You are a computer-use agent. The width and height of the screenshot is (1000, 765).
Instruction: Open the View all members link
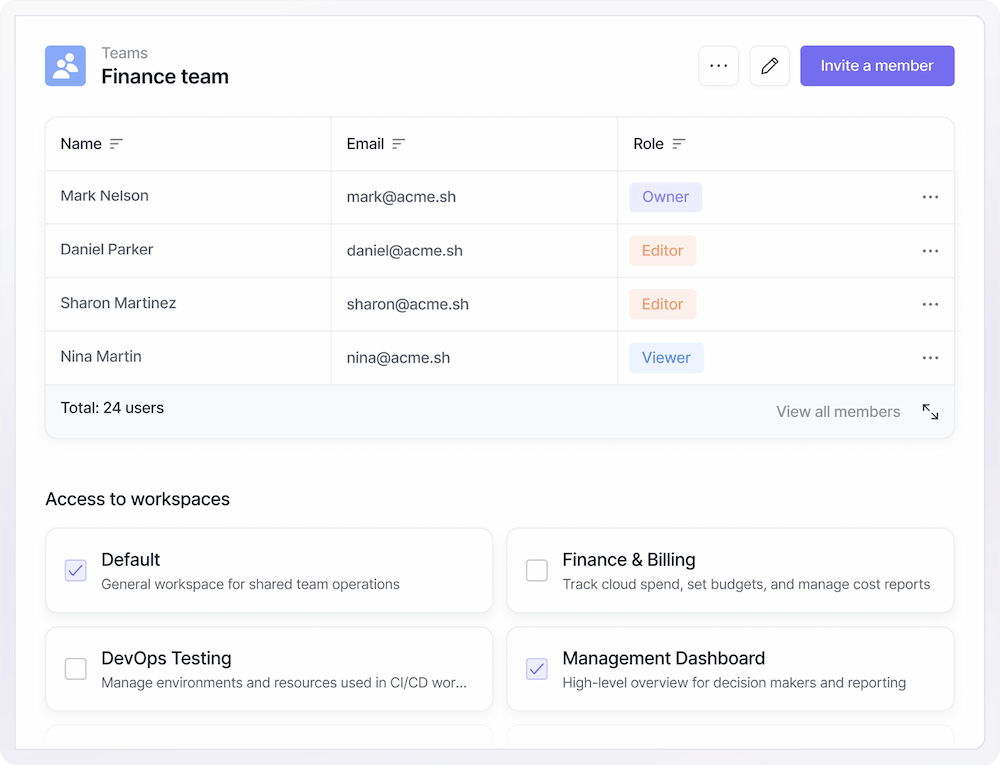[838, 412]
